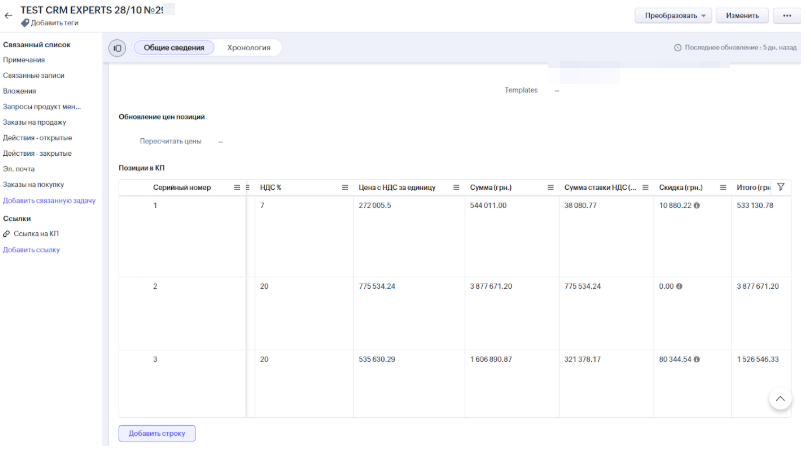The width and height of the screenshot is (806, 468).
Task: Go back using the left arrow
Action: (x=8, y=16)
